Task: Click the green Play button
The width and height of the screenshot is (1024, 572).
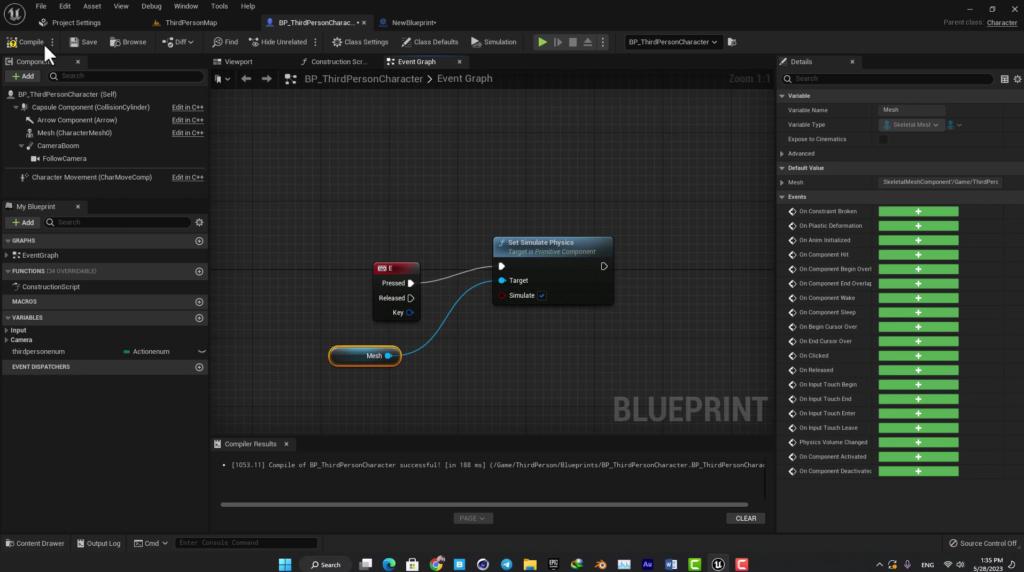Action: pos(542,42)
